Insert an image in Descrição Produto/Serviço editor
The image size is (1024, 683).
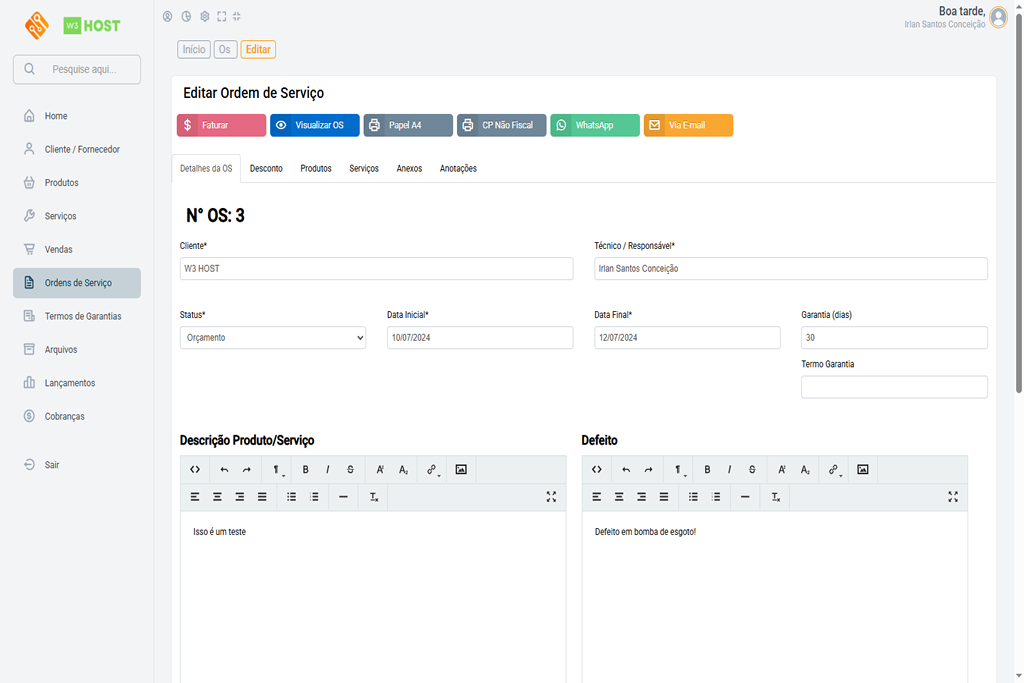(461, 469)
